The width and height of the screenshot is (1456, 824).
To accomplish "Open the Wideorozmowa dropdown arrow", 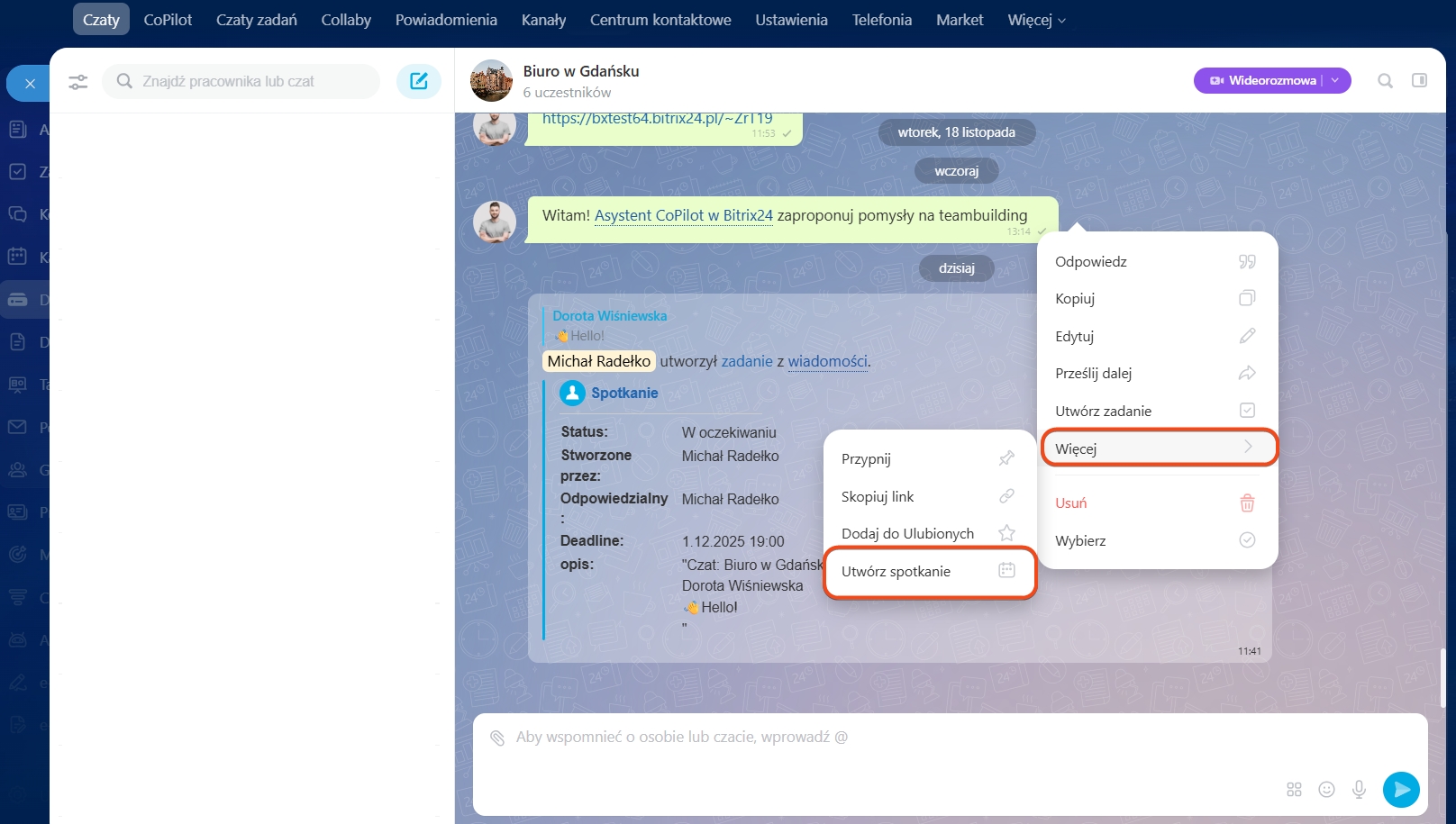I will [x=1335, y=80].
